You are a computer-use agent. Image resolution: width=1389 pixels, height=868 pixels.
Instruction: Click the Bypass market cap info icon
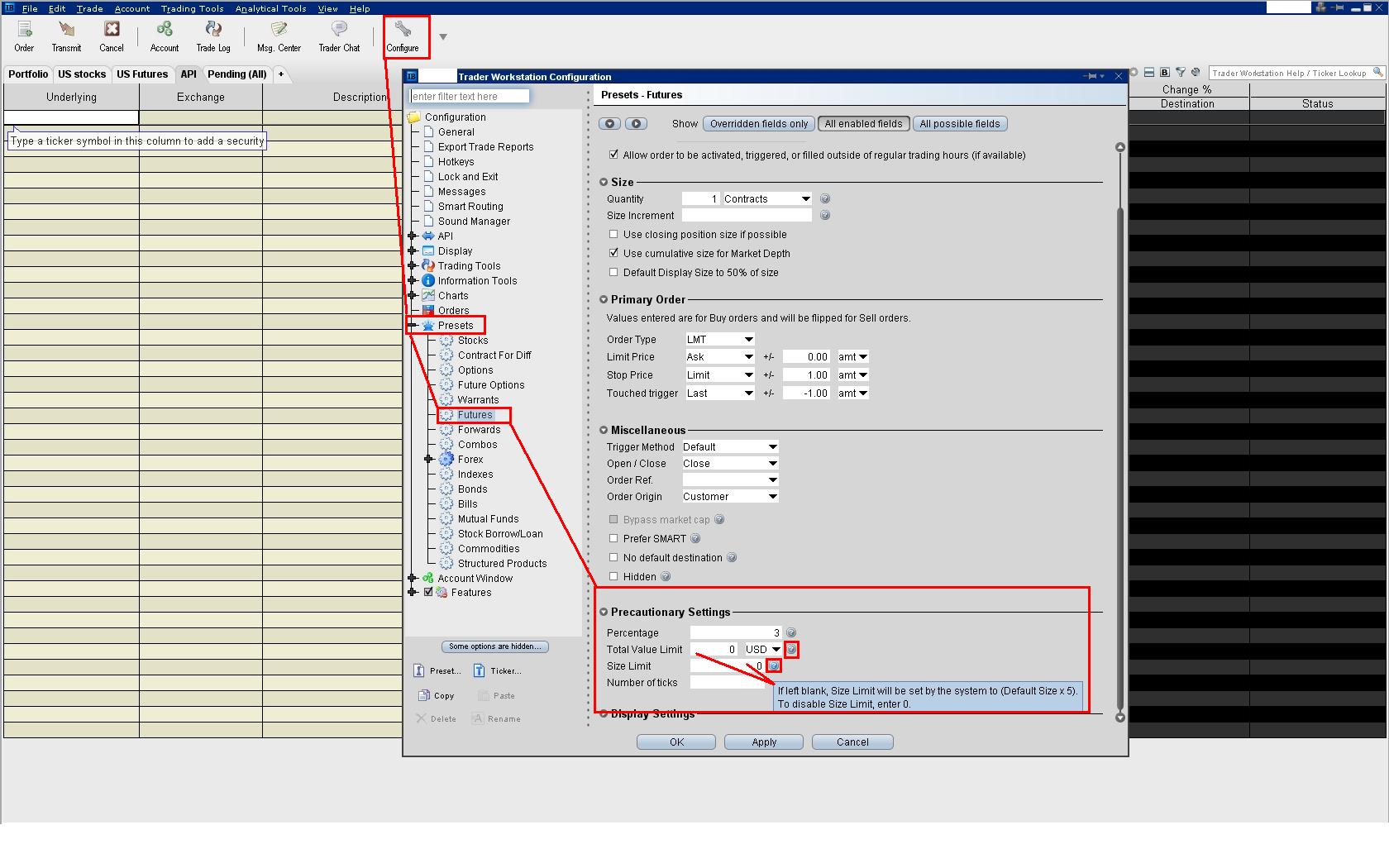[719, 520]
